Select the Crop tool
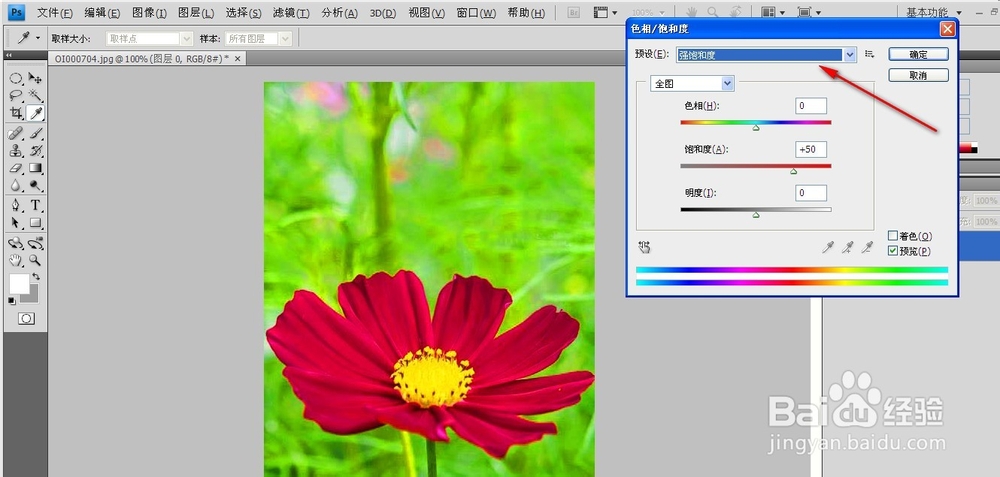The image size is (1000, 477). [x=16, y=114]
